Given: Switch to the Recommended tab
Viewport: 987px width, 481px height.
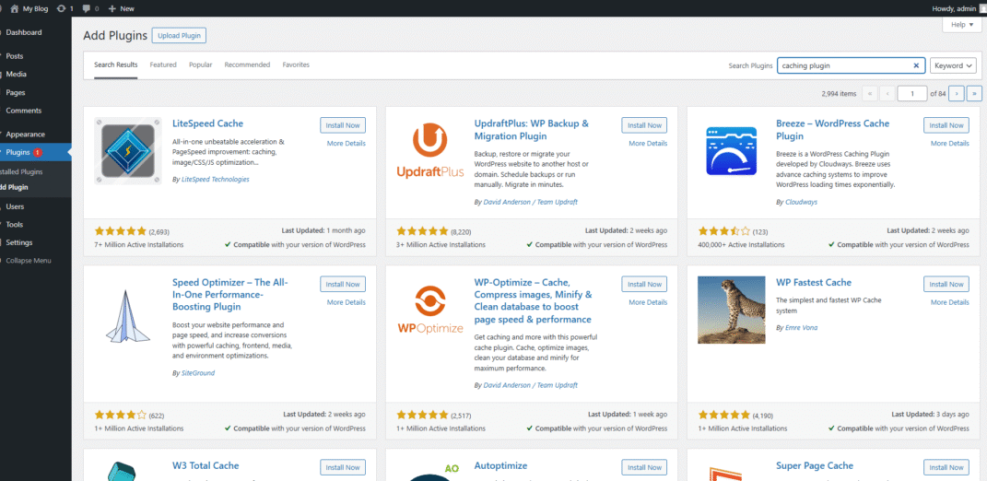Looking at the screenshot, I should click(x=247, y=65).
